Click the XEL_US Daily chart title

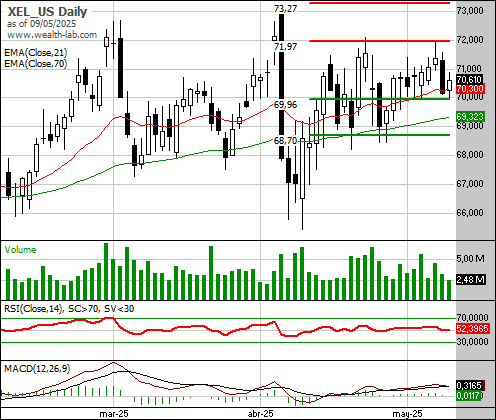pyautogui.click(x=47, y=12)
